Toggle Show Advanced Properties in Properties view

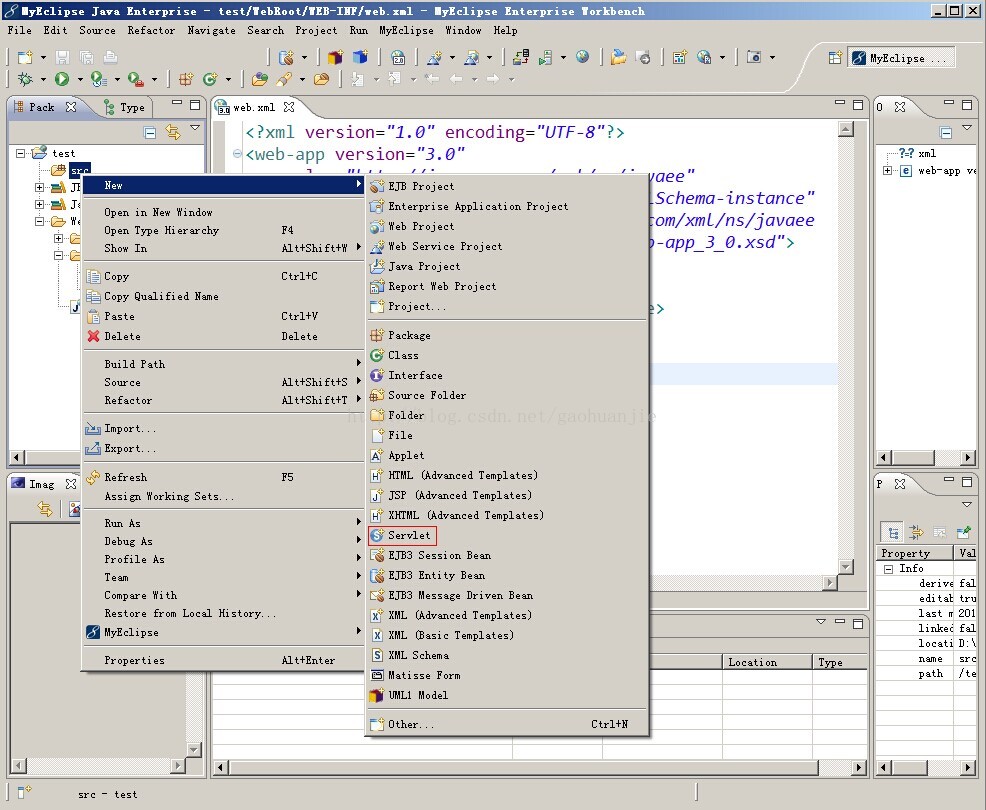pyautogui.click(x=916, y=533)
